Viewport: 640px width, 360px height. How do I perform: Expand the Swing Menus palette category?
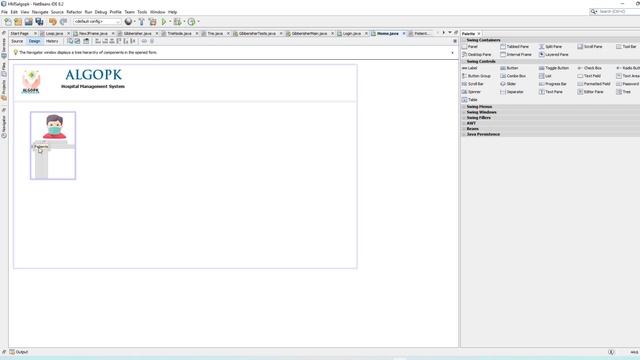pos(464,107)
